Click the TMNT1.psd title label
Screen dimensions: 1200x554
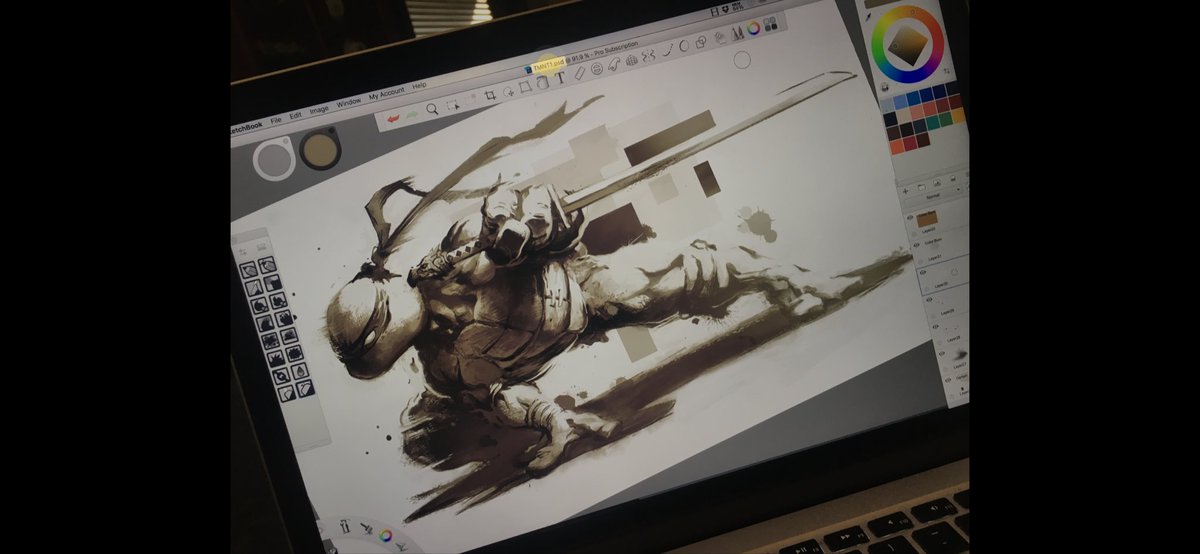(550, 65)
